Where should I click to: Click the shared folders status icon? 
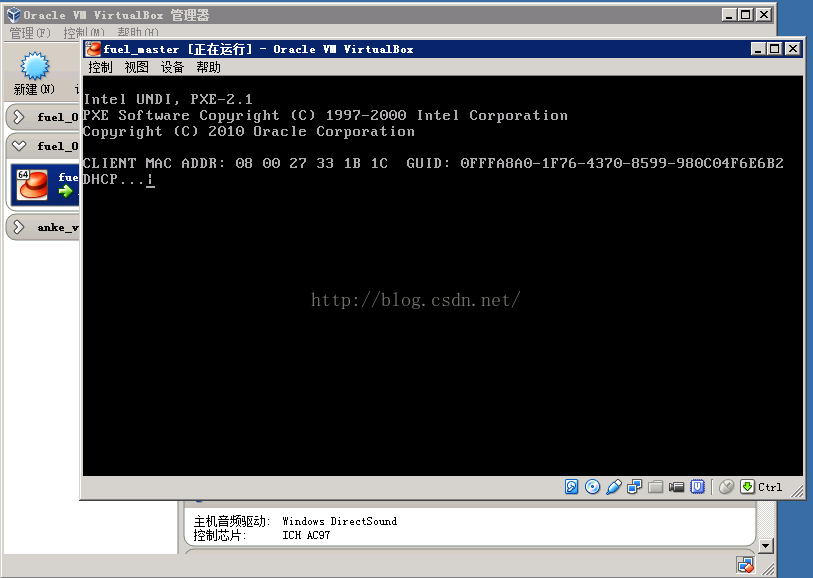pos(655,487)
